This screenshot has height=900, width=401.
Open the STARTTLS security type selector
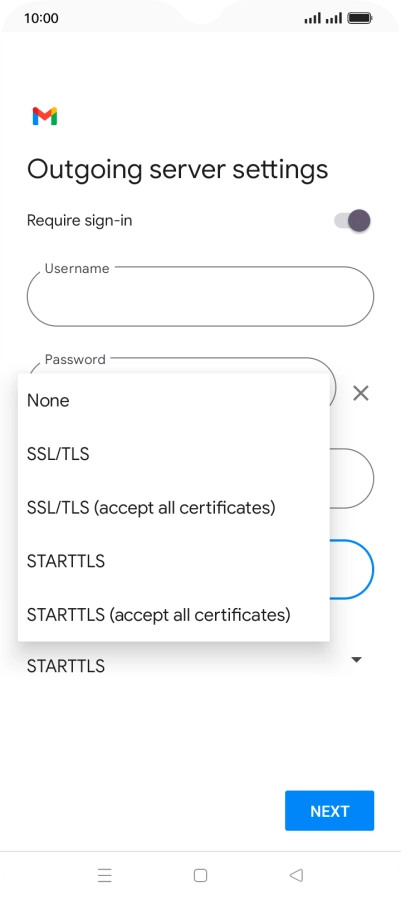[x=195, y=666]
